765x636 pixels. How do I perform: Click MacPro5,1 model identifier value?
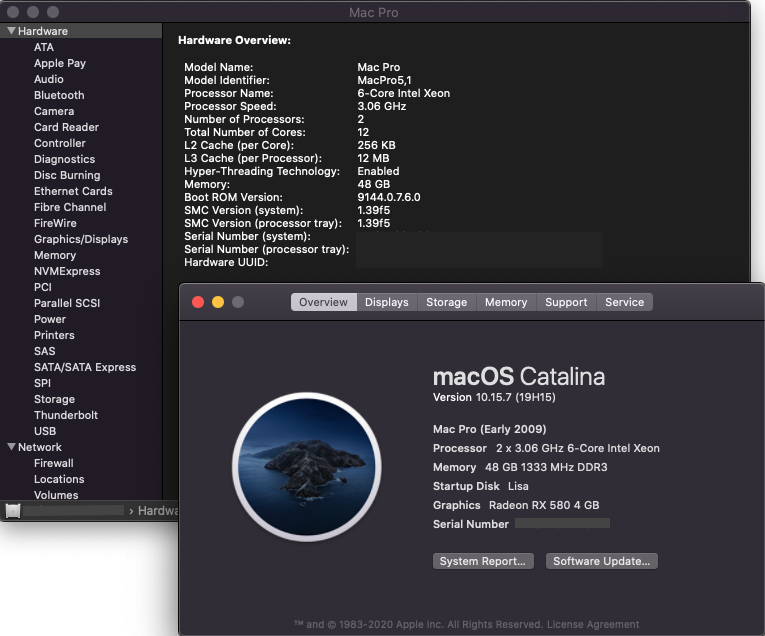click(384, 80)
